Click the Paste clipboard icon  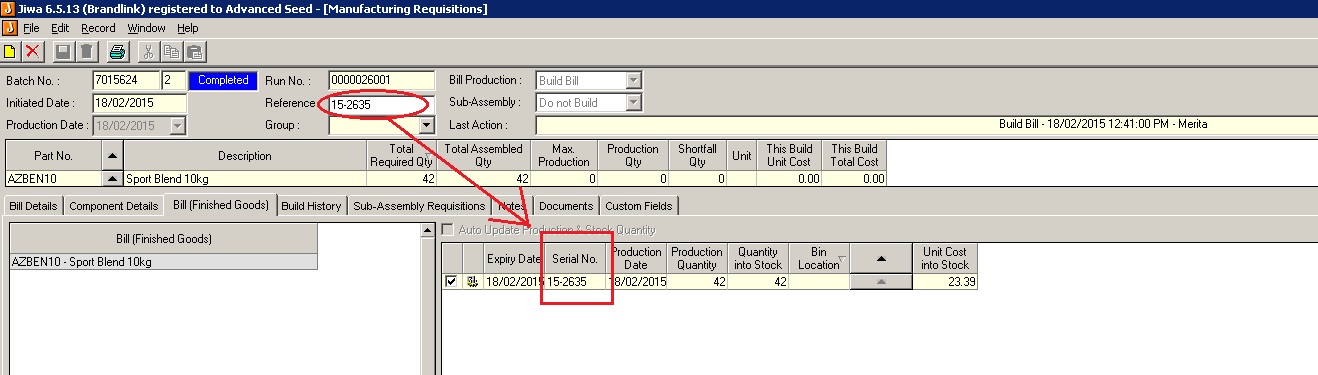194,51
